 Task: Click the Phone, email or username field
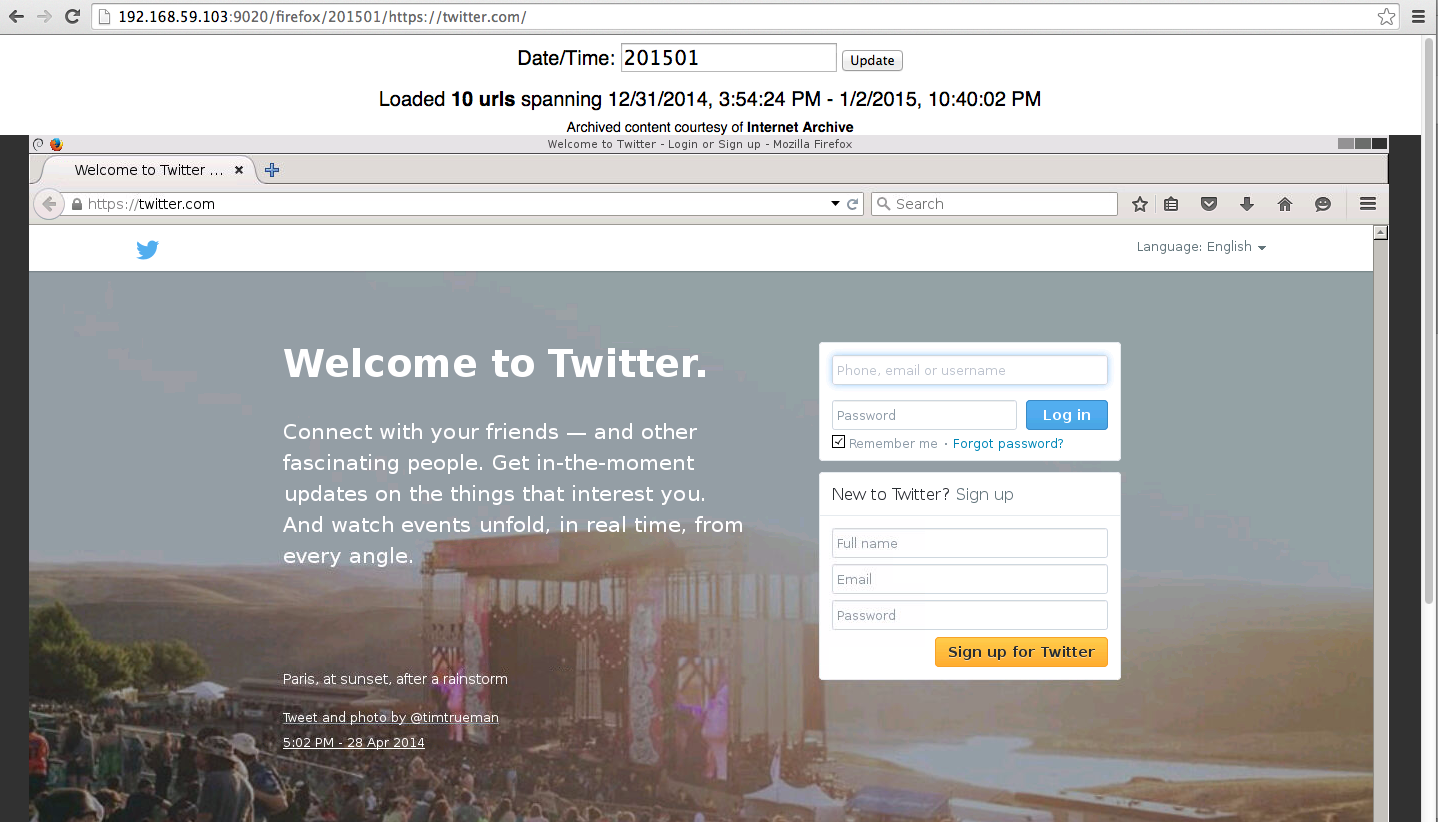970,370
